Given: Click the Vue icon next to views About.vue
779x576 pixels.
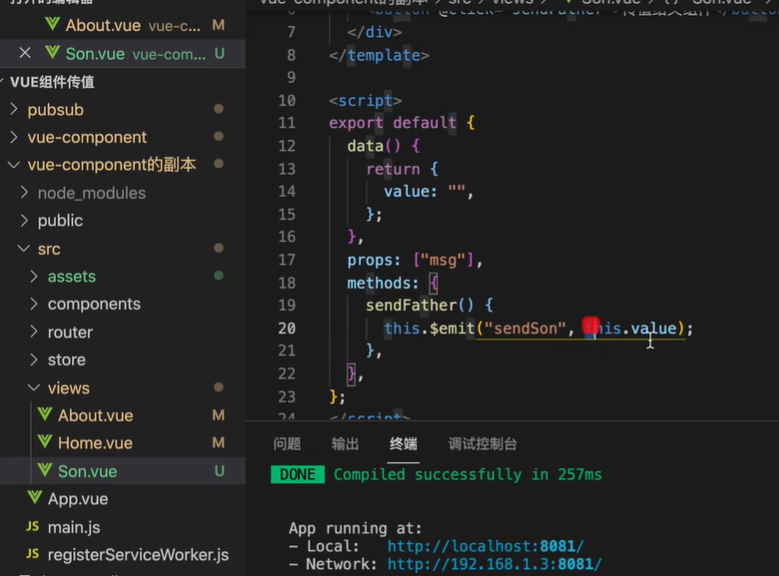Looking at the screenshot, I should click(x=45, y=414).
